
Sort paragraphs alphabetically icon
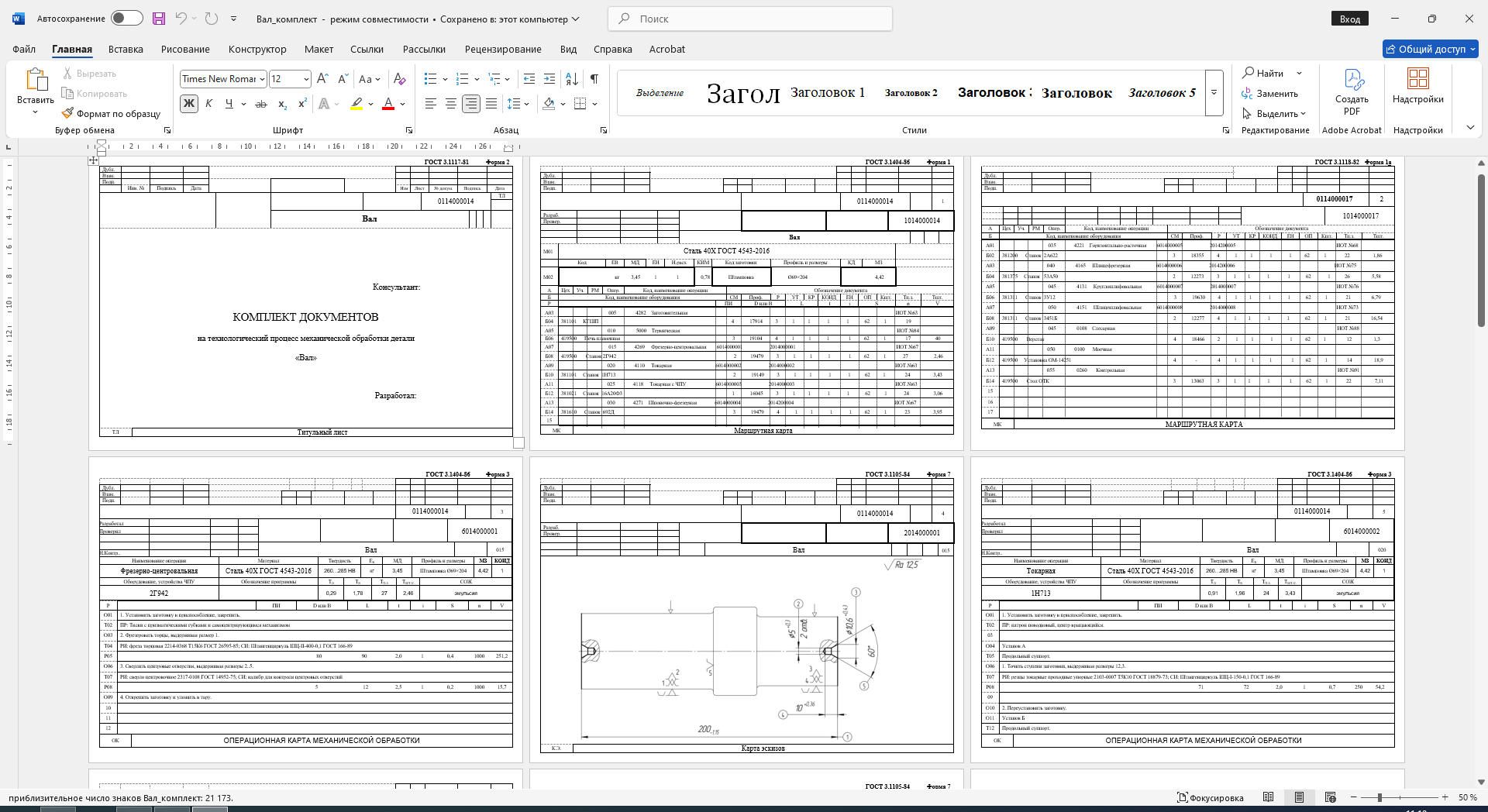click(572, 79)
